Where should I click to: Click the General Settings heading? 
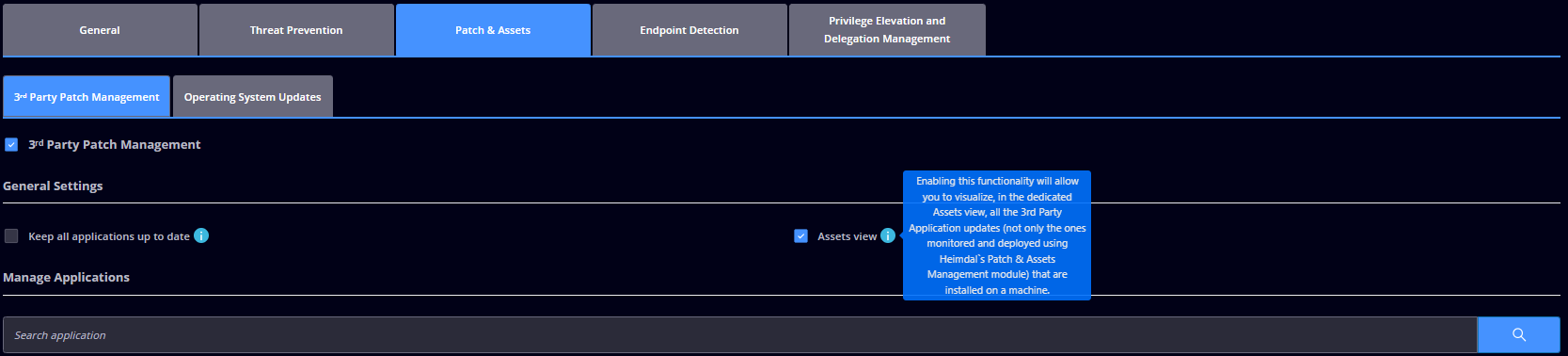[x=53, y=186]
